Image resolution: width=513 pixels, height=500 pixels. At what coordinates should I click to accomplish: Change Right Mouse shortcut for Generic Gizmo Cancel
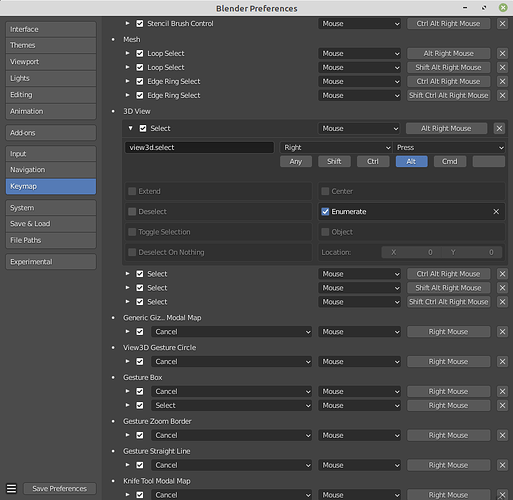(x=449, y=332)
